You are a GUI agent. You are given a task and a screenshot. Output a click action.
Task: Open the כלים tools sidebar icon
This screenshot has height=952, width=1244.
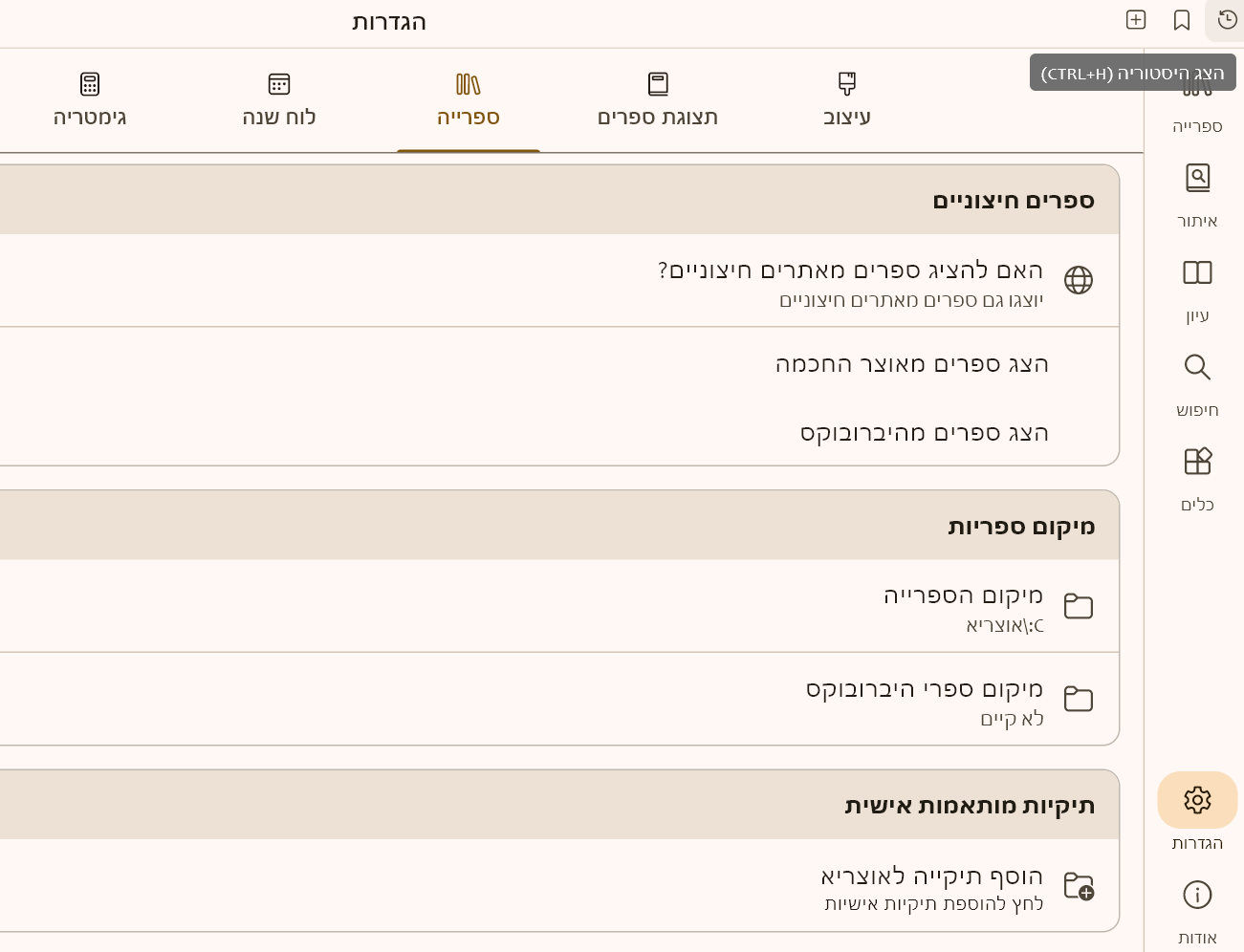pyautogui.click(x=1197, y=463)
